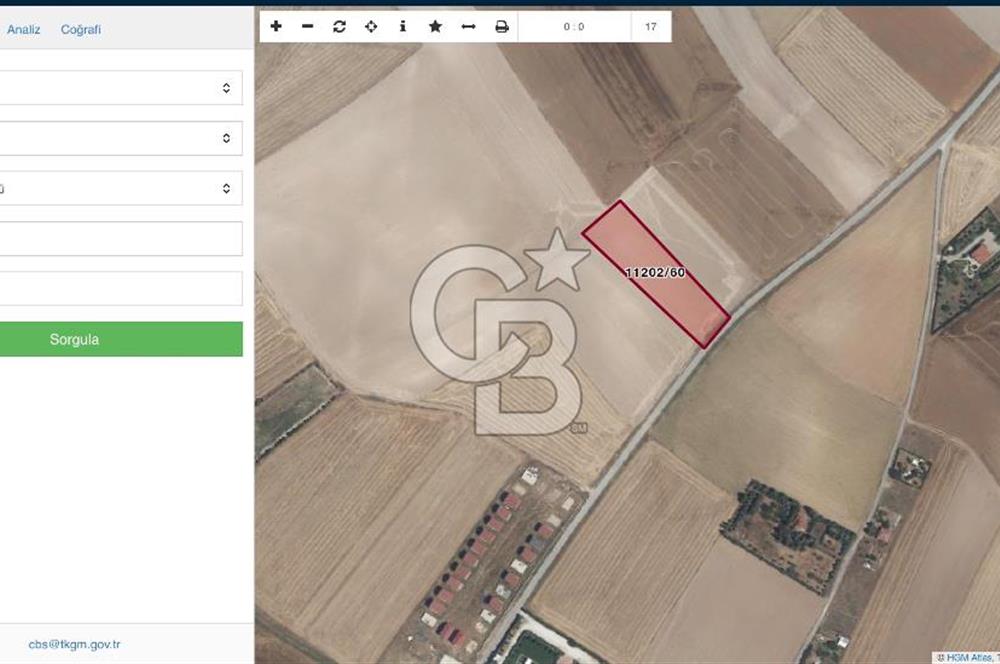
Task: Select the red parcel 11202/60
Action: pos(655,273)
